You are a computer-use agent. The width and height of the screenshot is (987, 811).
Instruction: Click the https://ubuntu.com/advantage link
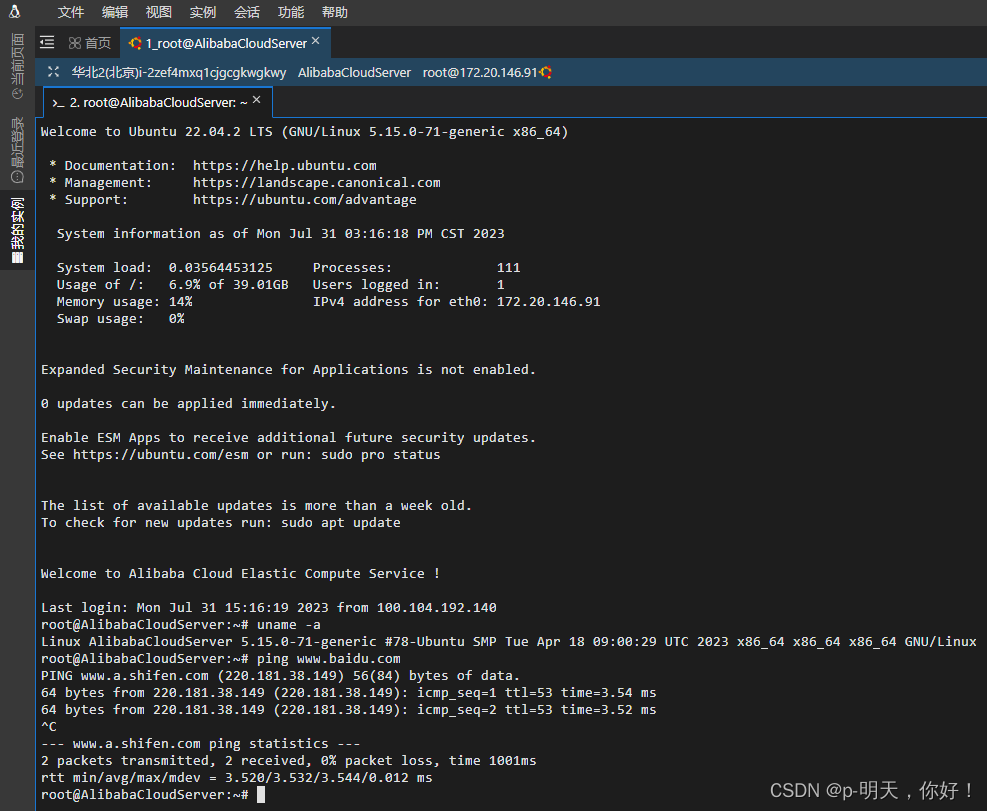(305, 200)
